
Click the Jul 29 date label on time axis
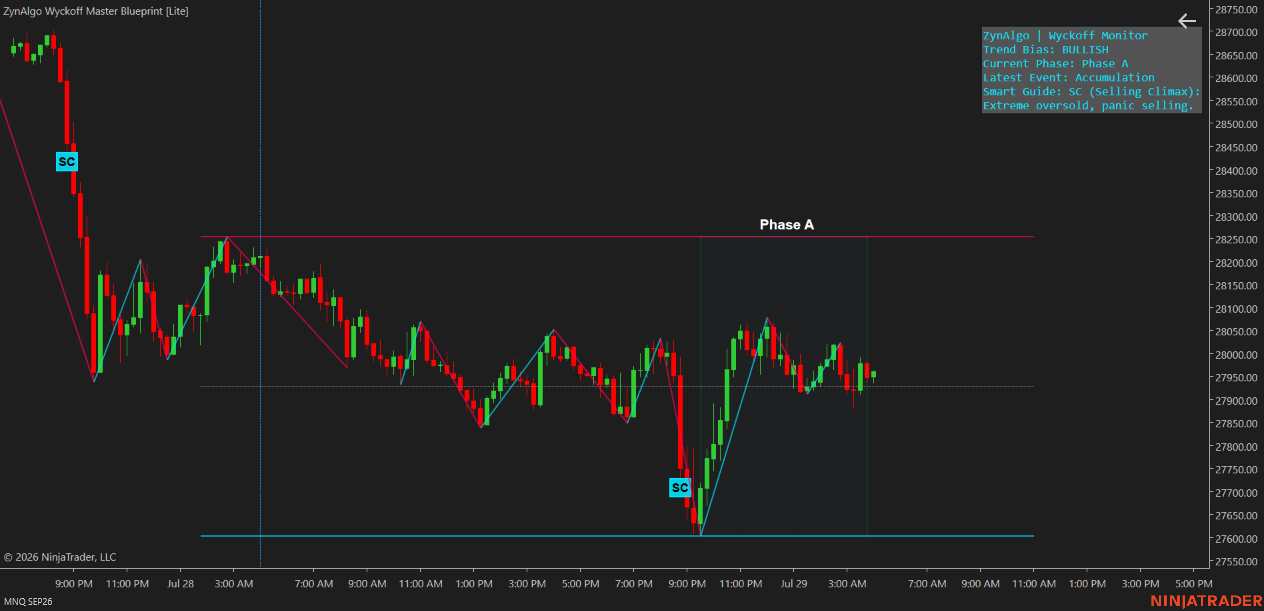(x=793, y=583)
